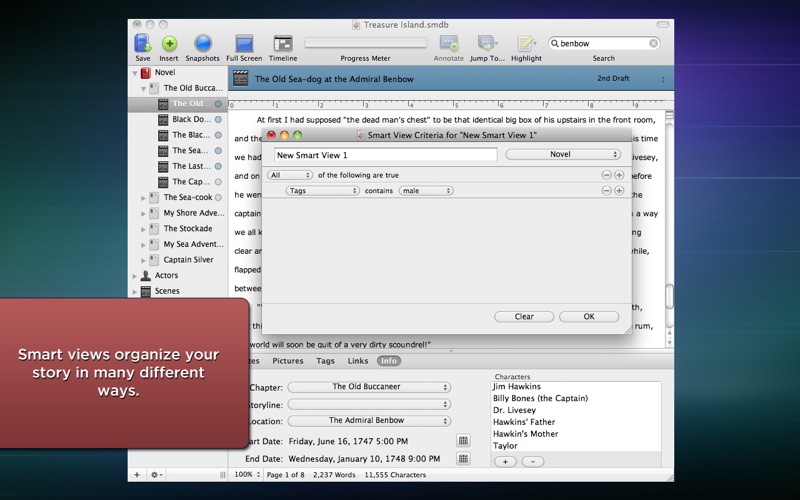Click the Save toolbar icon

[143, 43]
